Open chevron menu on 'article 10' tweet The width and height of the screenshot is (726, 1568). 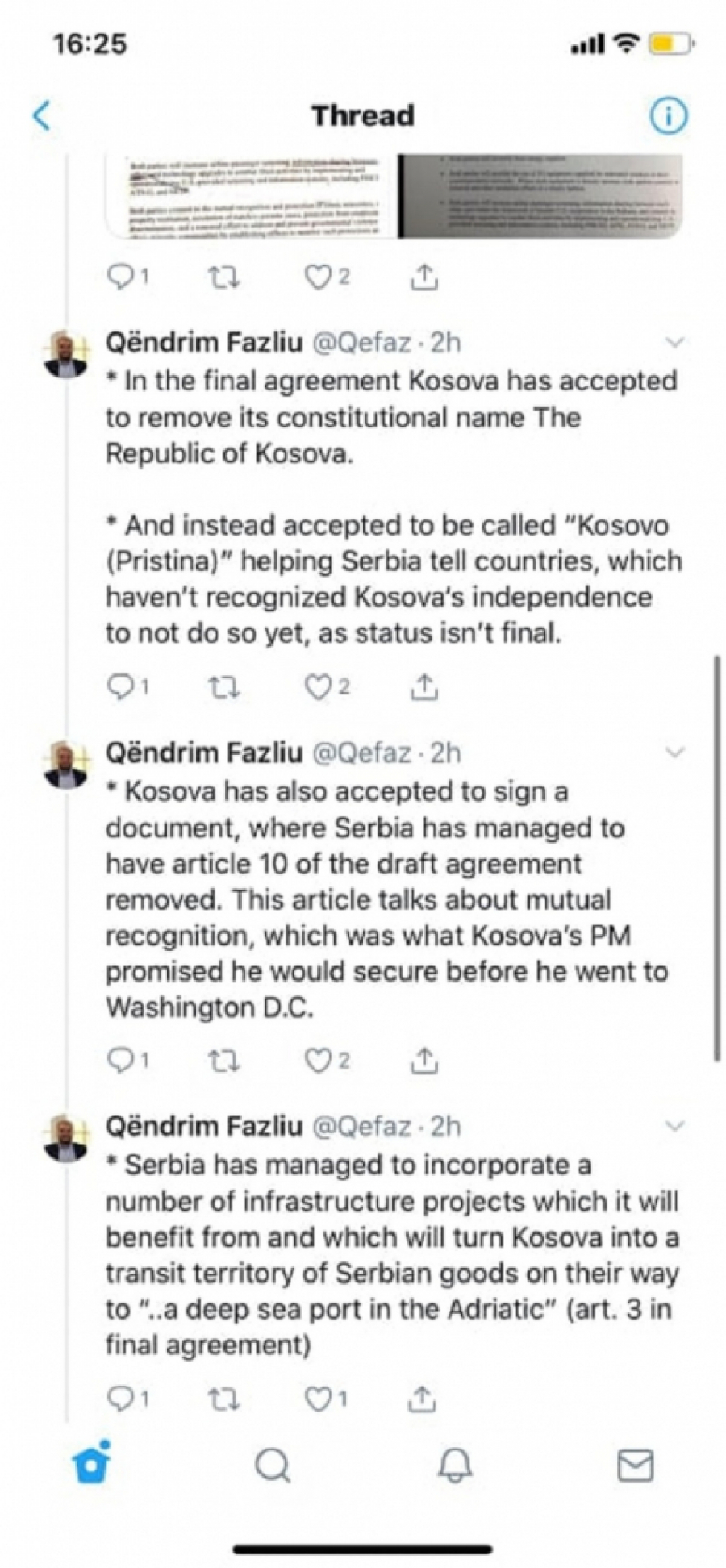click(x=674, y=753)
